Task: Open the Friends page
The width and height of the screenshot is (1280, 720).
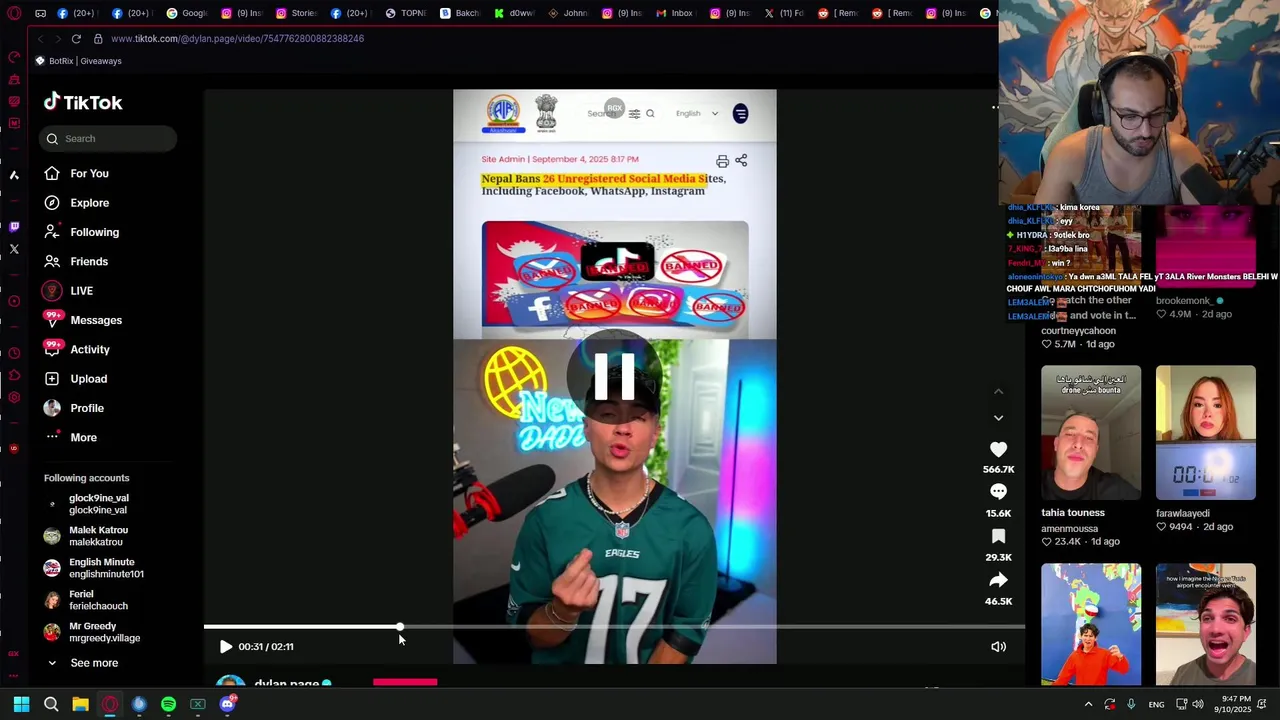Action: pyautogui.click(x=76, y=261)
